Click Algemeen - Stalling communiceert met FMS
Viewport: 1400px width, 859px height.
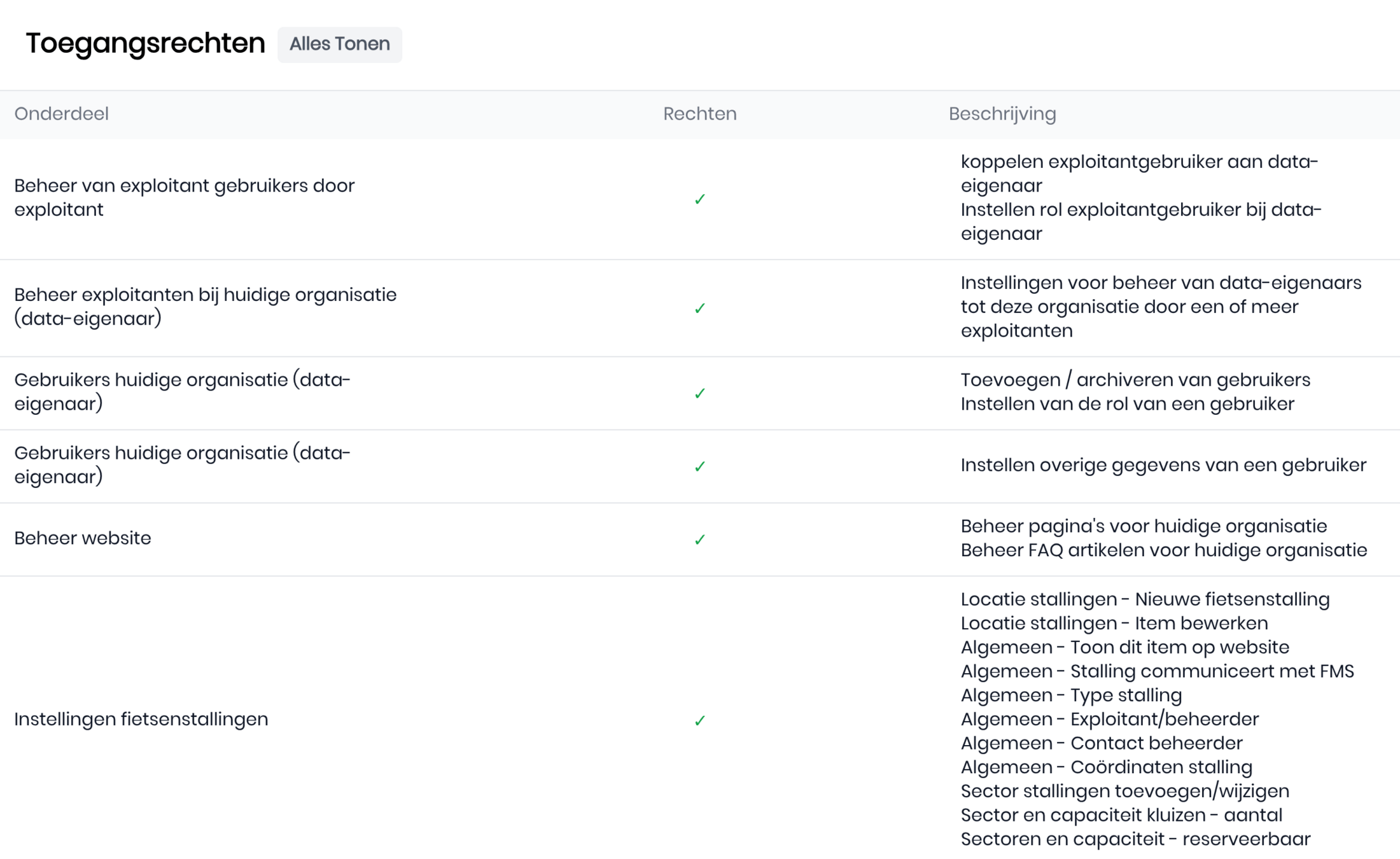(x=1157, y=671)
